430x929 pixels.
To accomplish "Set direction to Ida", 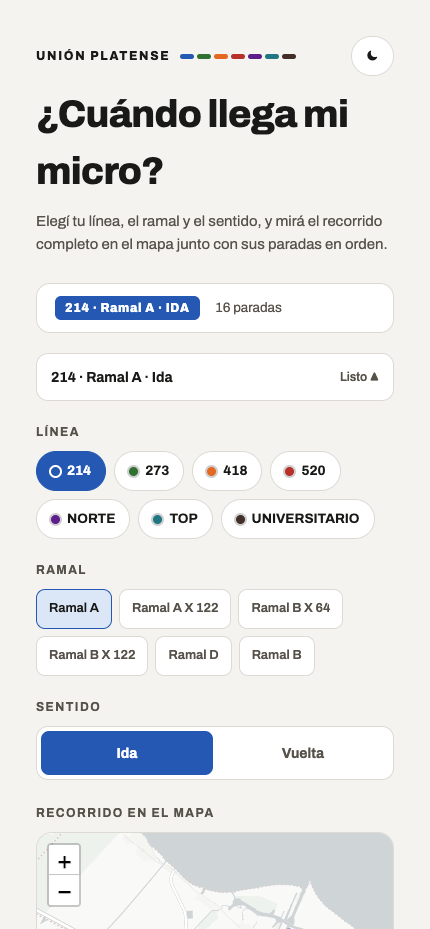I will (x=127, y=753).
